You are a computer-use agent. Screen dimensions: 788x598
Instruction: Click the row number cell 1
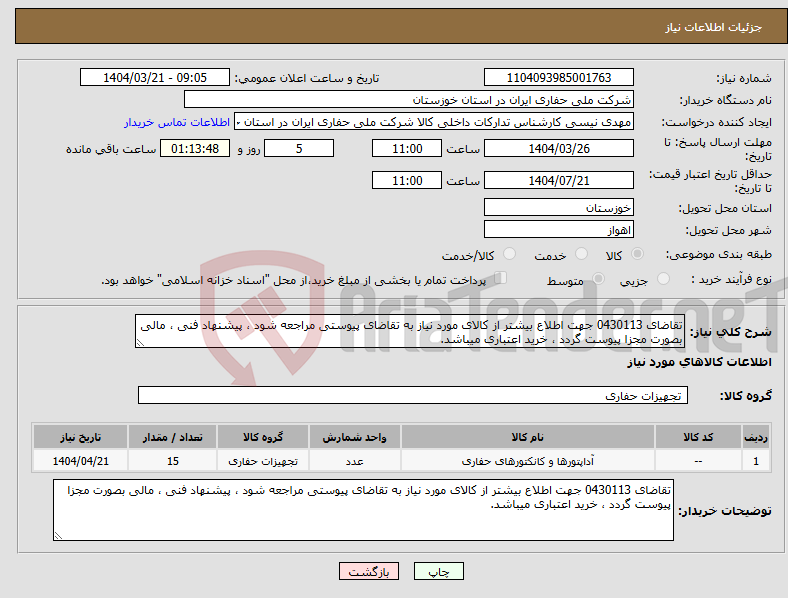click(756, 461)
